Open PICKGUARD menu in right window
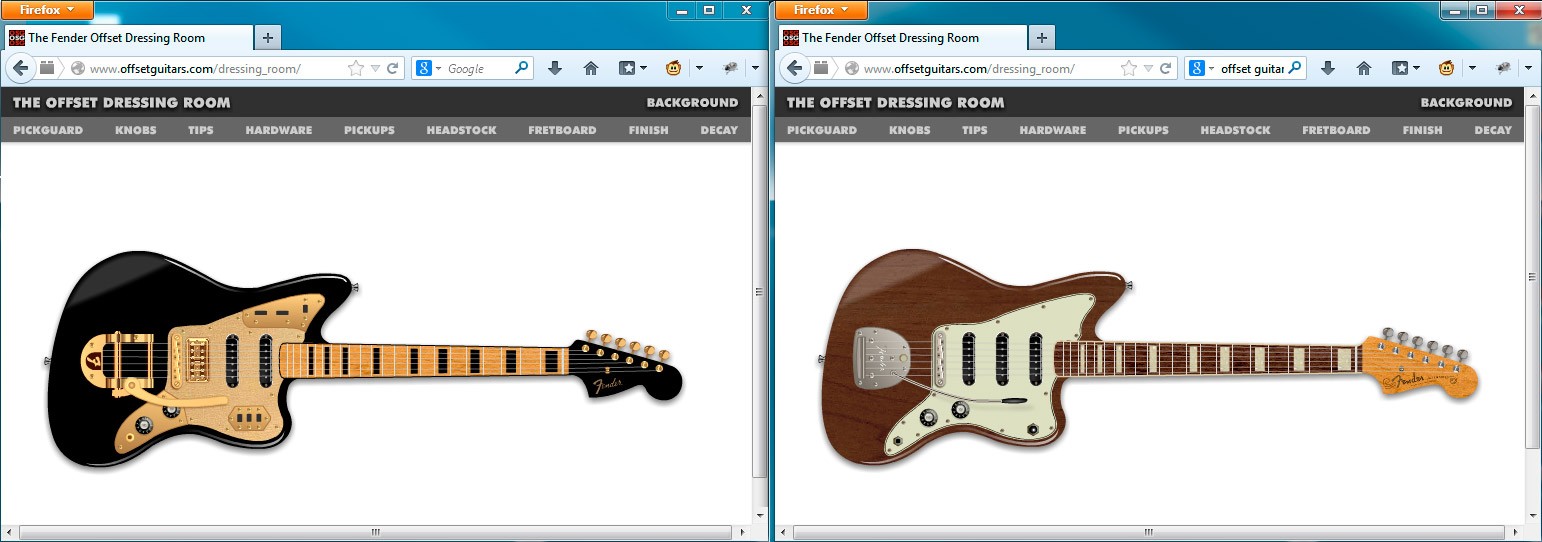The width and height of the screenshot is (1542, 542). [x=822, y=130]
